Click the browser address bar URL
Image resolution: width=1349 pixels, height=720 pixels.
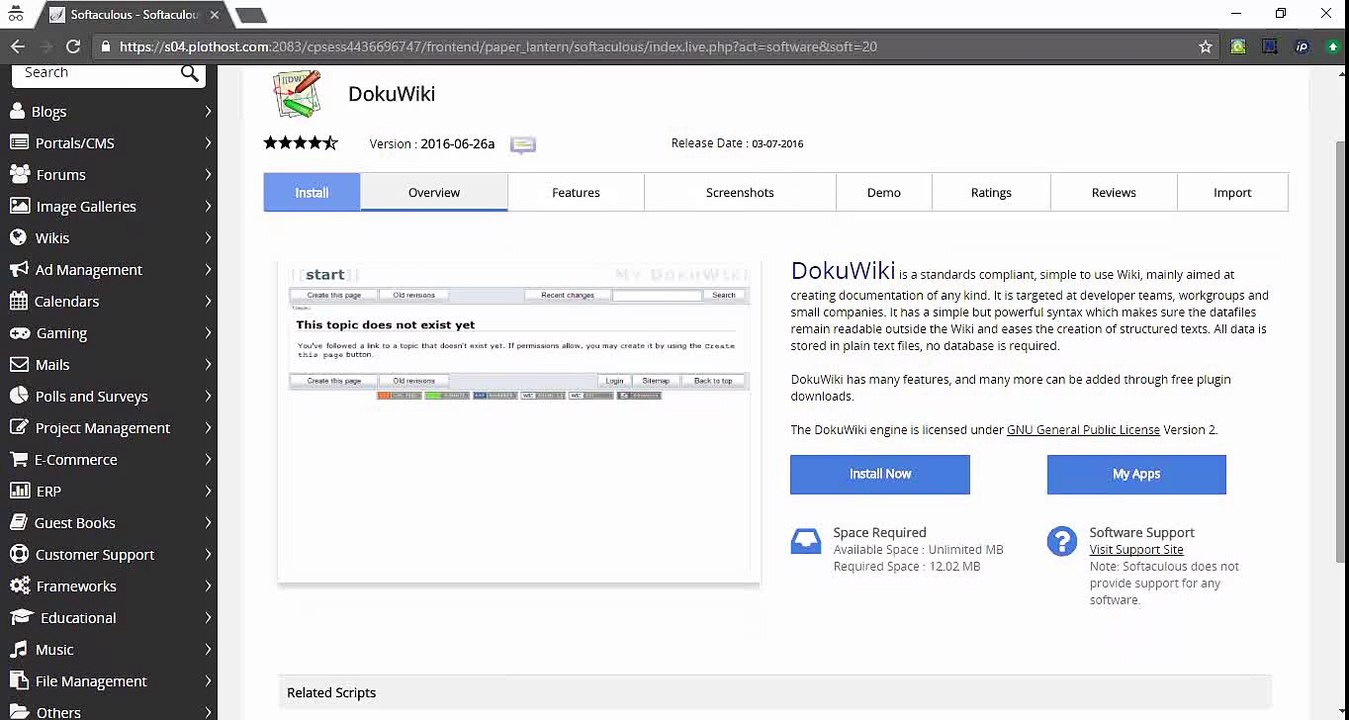[x=498, y=46]
